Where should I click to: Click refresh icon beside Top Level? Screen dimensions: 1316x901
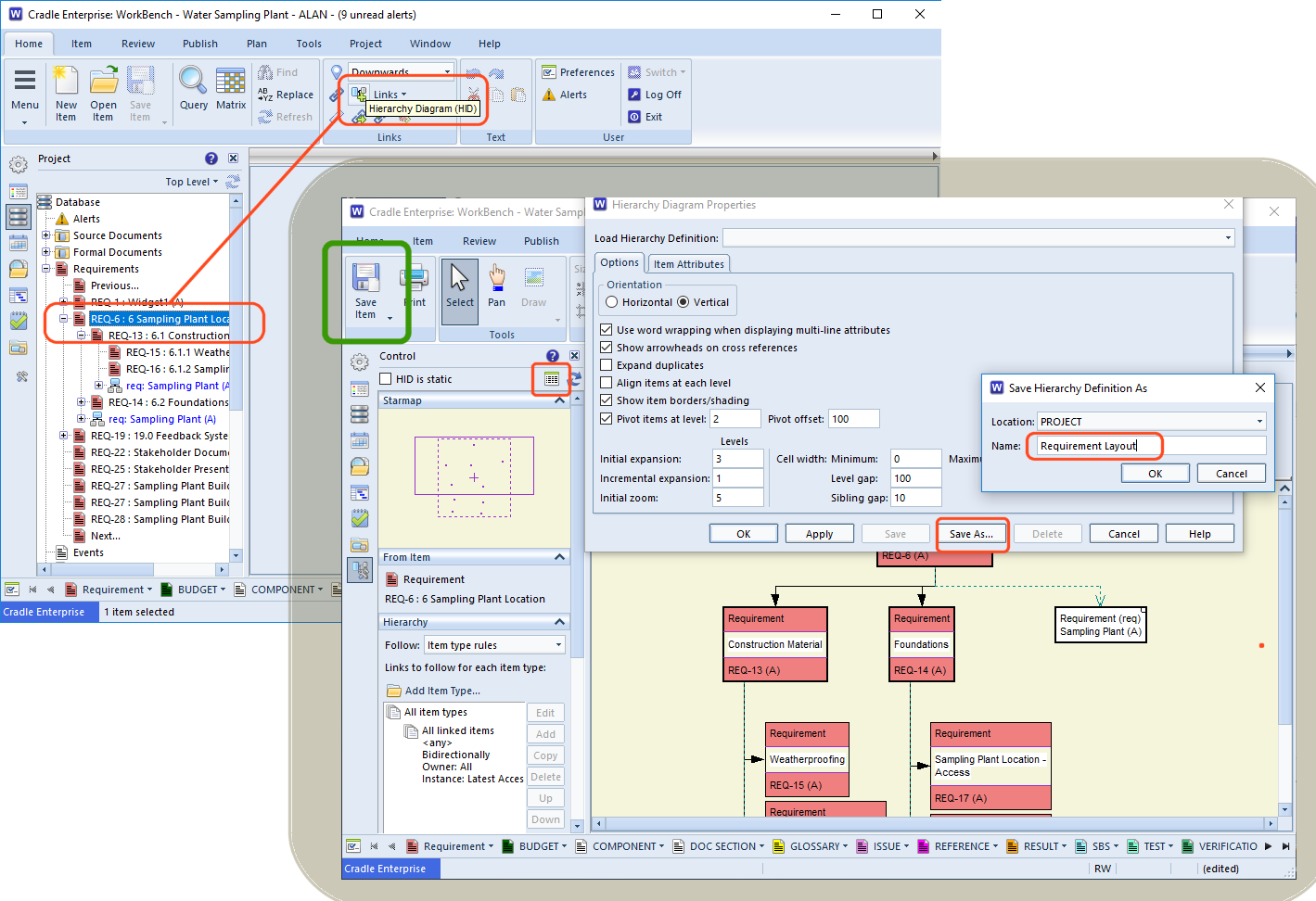[233, 182]
